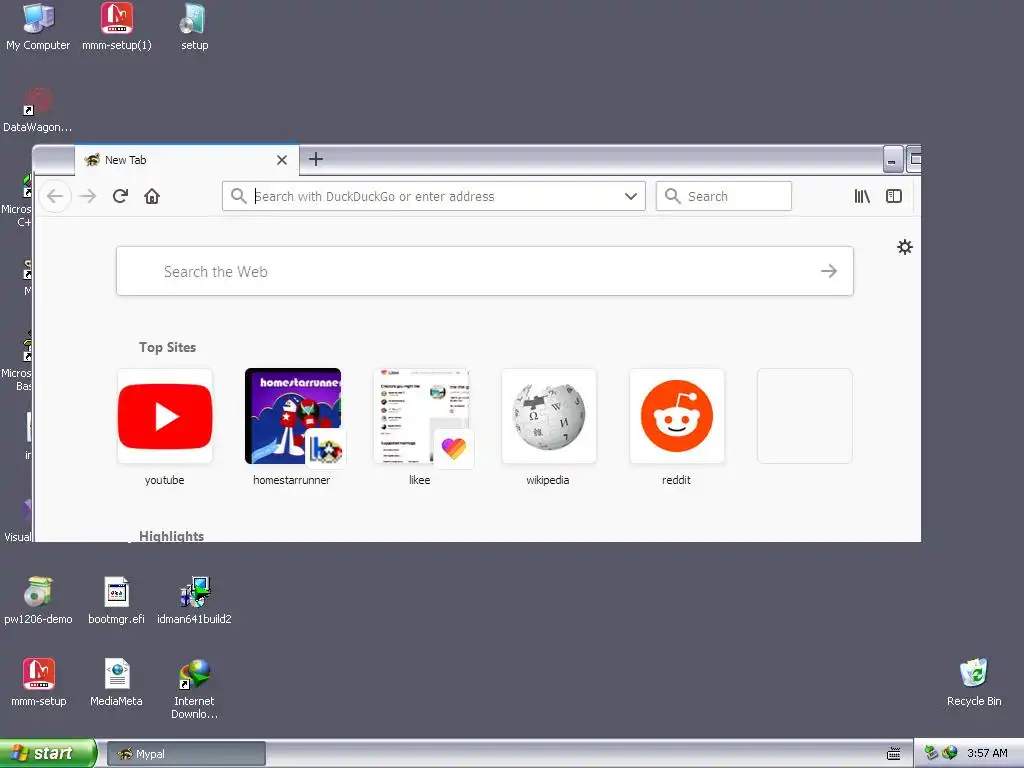This screenshot has height=768, width=1024.
Task: Expand the address bar history dropdown
Action: pos(631,196)
